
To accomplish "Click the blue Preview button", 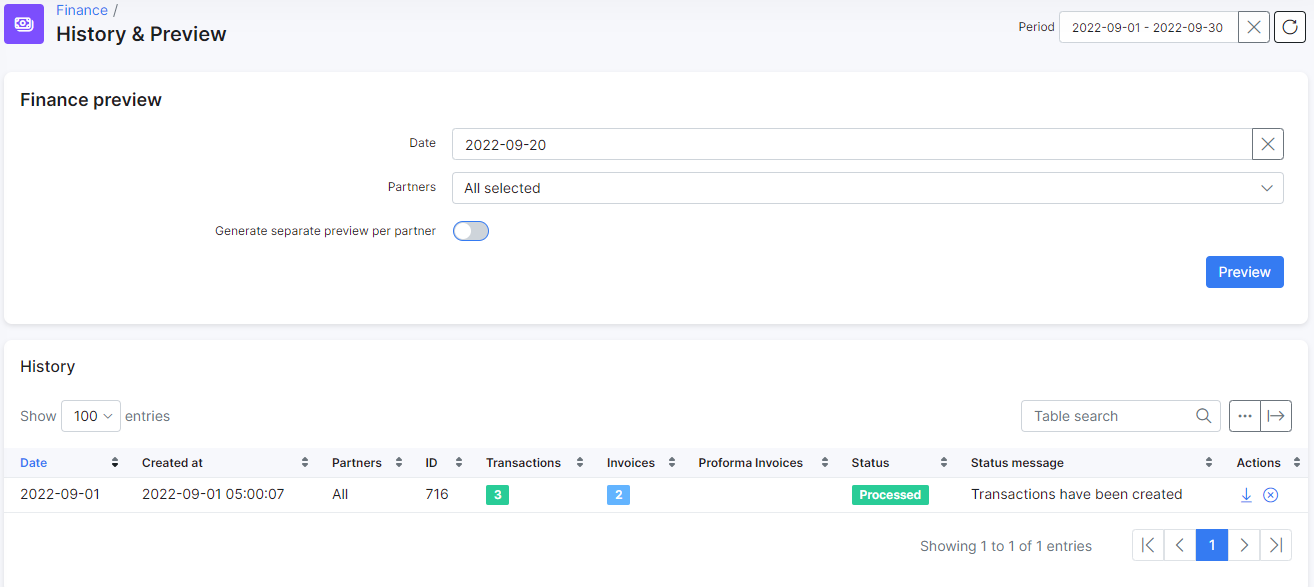I will pyautogui.click(x=1245, y=272).
